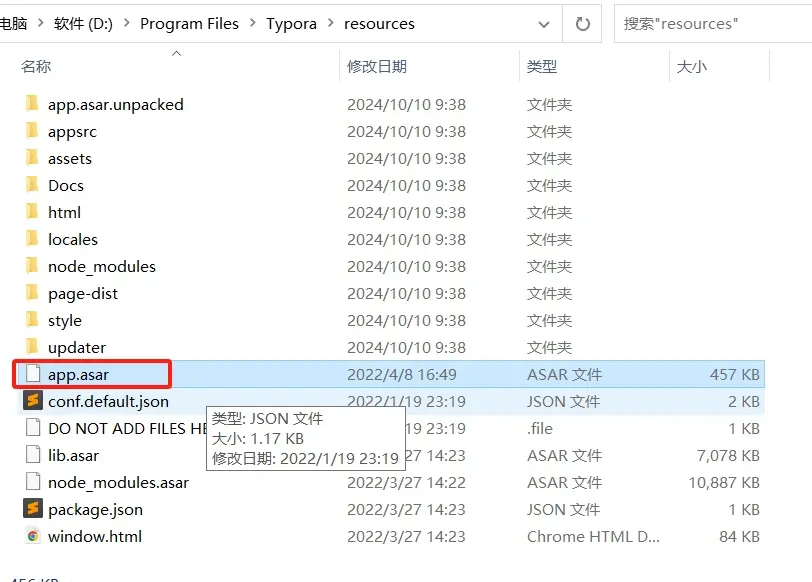Viewport: 812px width, 582px height.
Task: Select the window.html file name
Action: click(95, 536)
